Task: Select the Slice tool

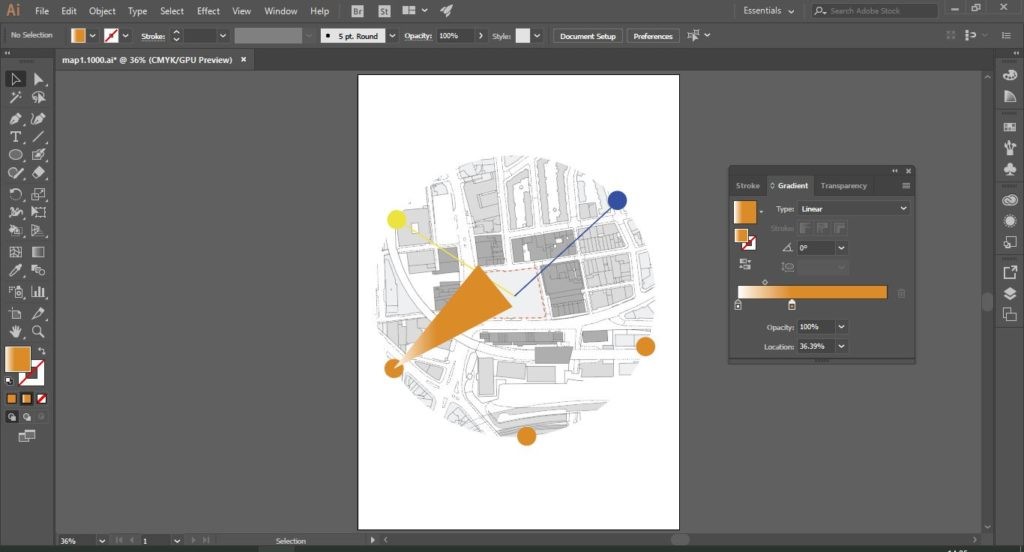Action: tap(39, 313)
